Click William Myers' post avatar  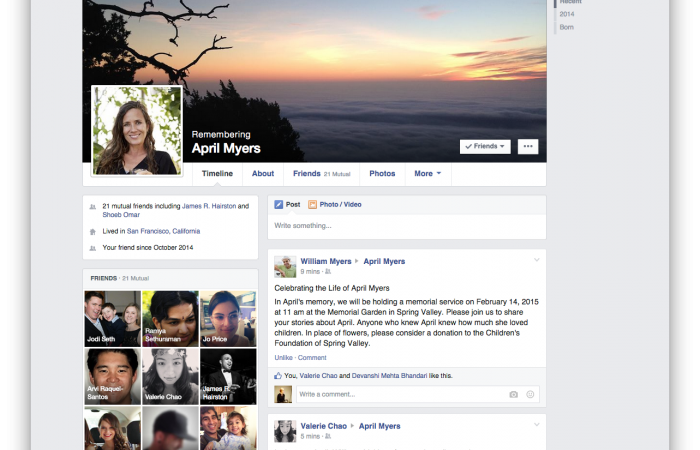tap(285, 266)
